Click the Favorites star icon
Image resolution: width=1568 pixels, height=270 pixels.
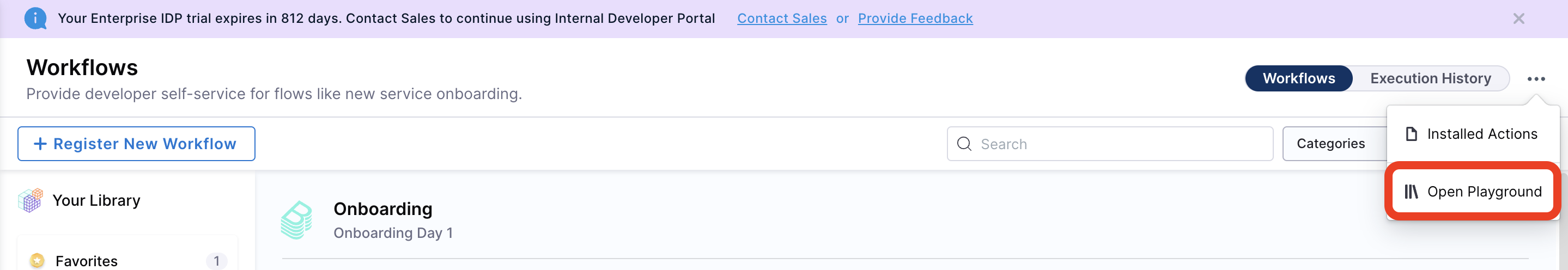click(38, 260)
